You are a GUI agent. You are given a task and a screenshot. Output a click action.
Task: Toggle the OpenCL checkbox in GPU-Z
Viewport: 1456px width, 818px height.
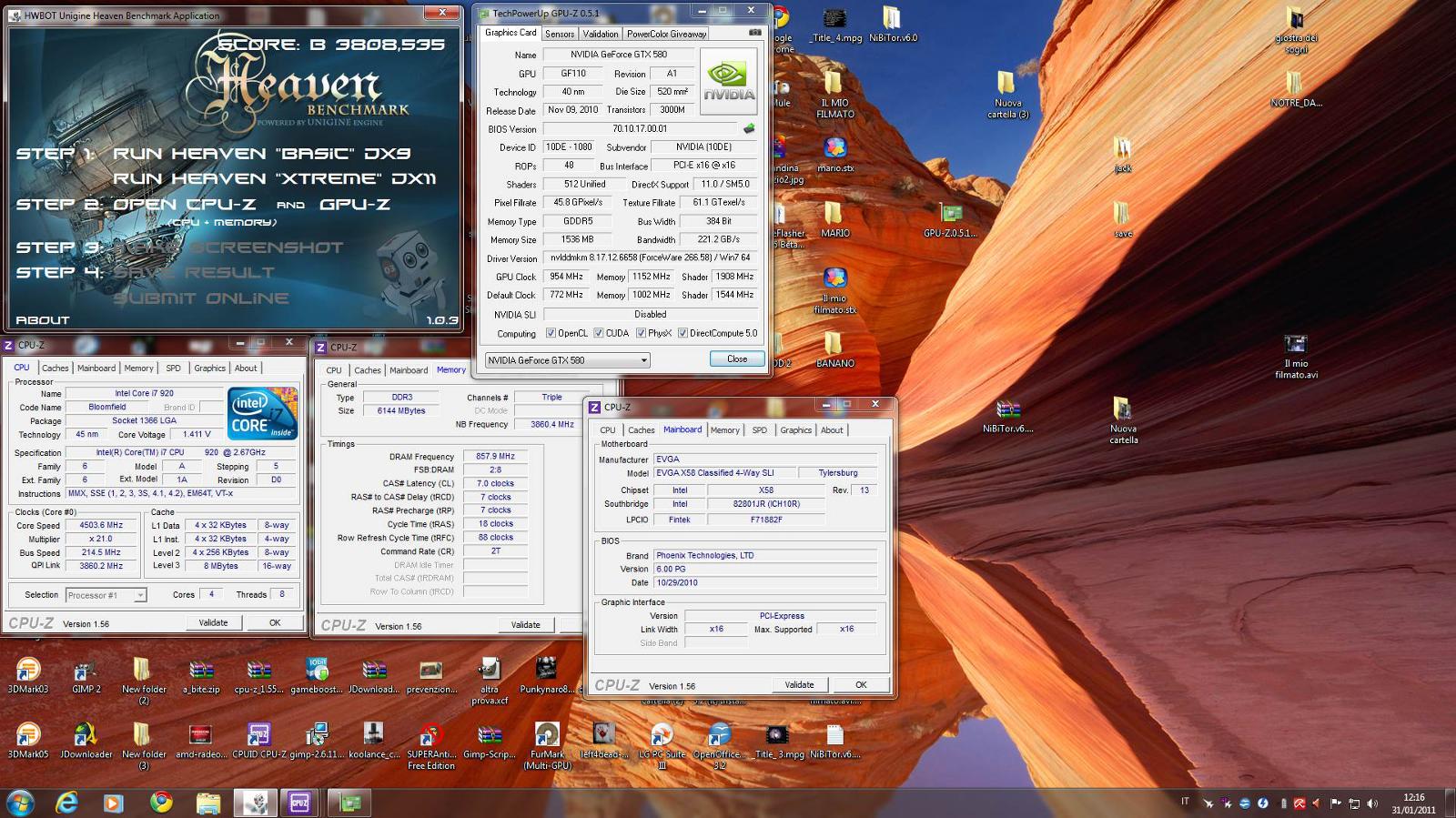[x=550, y=333]
